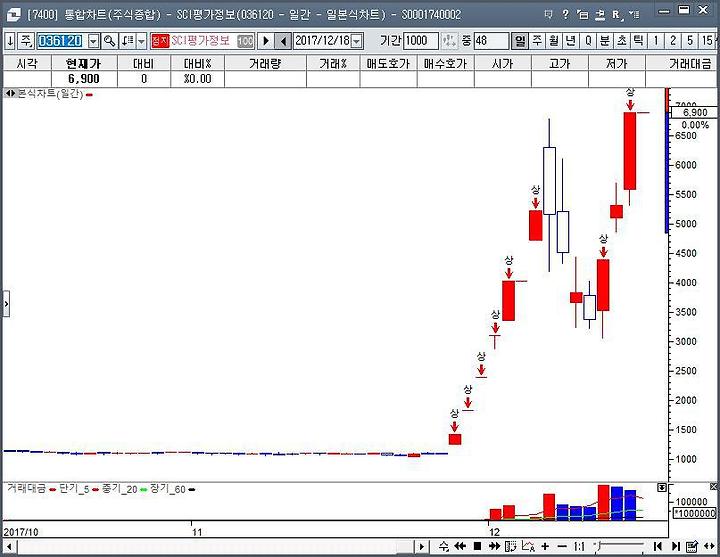Select the 초 second period toggle
Screen dimensions: 720x557
coord(622,41)
